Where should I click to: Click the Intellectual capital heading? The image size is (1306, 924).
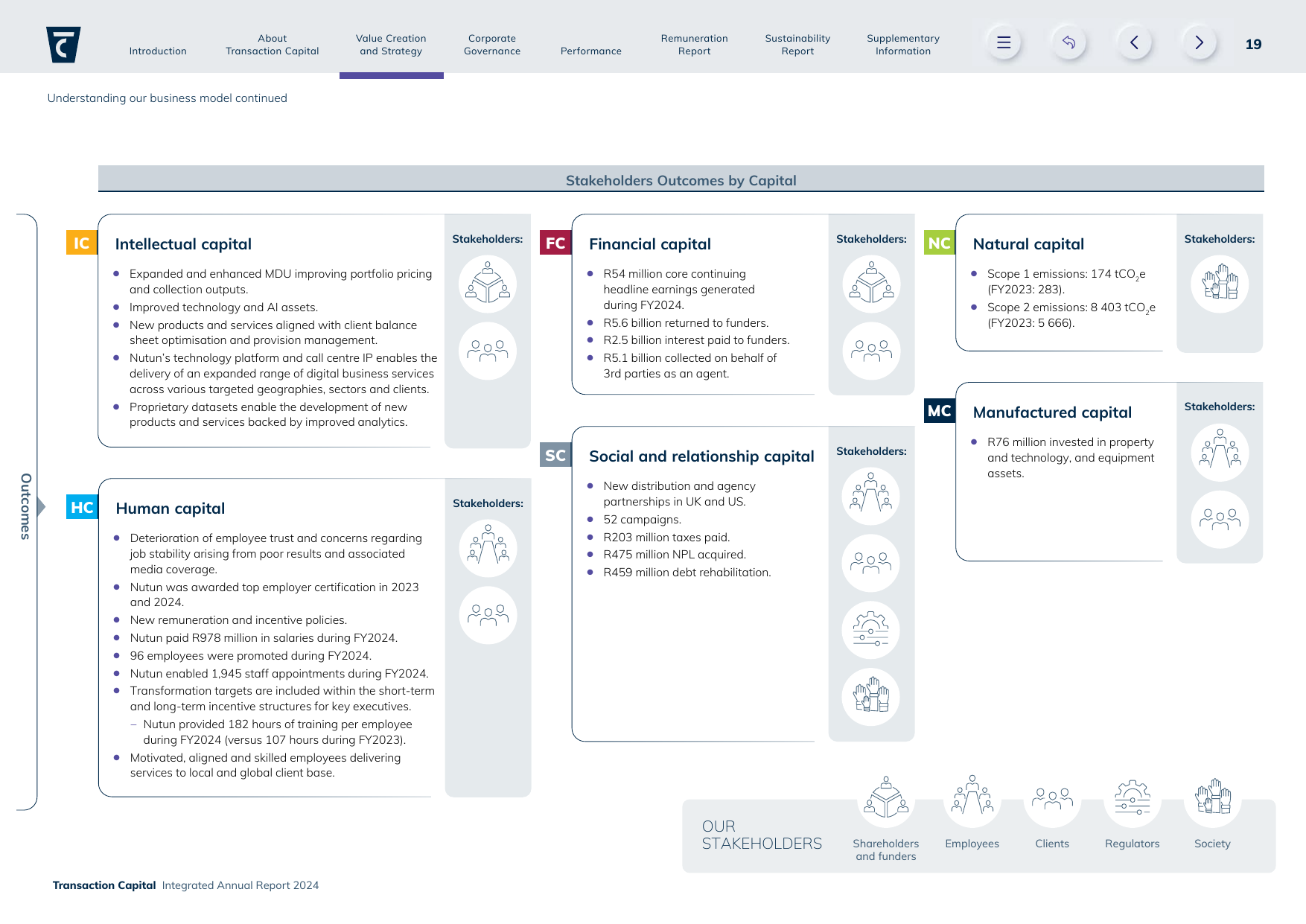click(183, 244)
